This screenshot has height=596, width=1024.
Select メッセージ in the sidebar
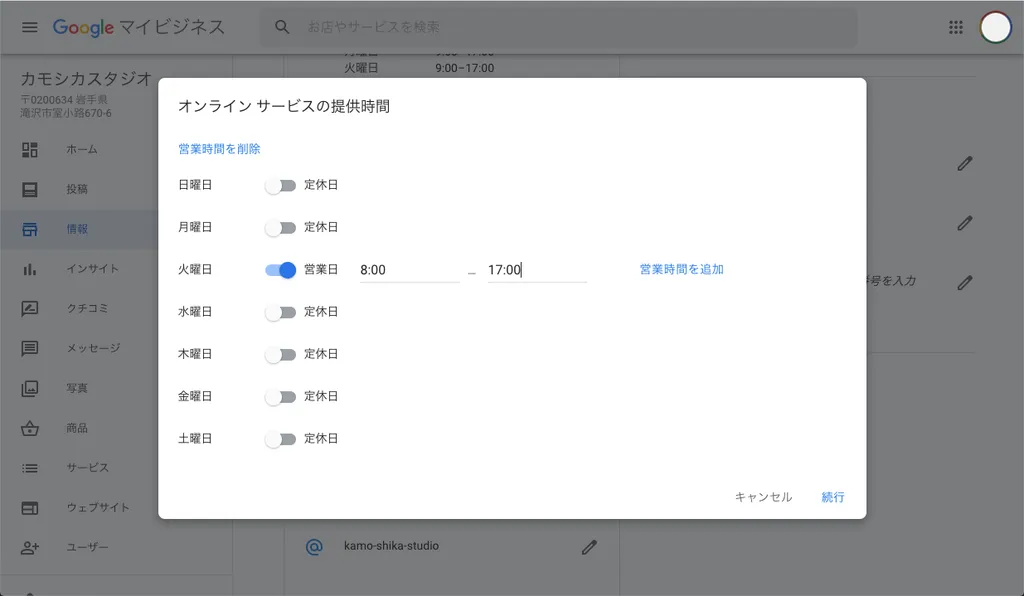[93, 349]
